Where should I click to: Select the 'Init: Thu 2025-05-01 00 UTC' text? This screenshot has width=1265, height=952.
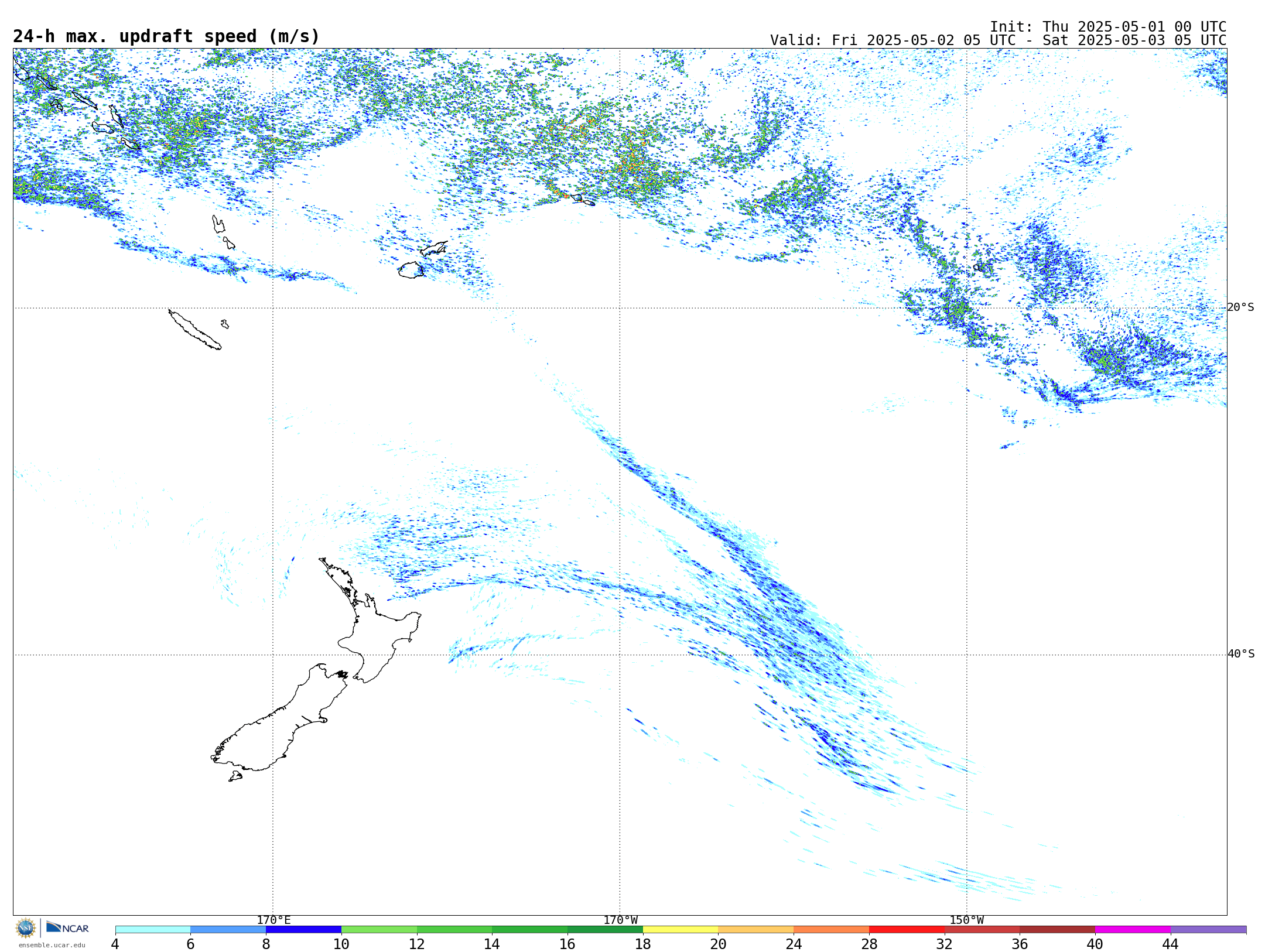click(x=1108, y=27)
